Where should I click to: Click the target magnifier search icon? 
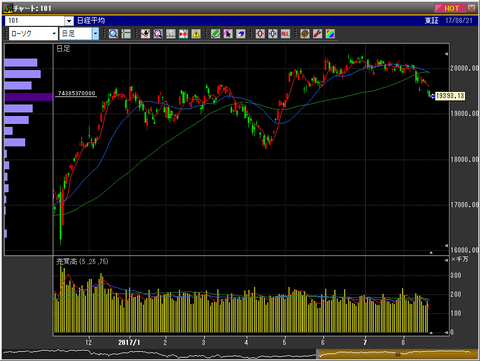pos(158,34)
